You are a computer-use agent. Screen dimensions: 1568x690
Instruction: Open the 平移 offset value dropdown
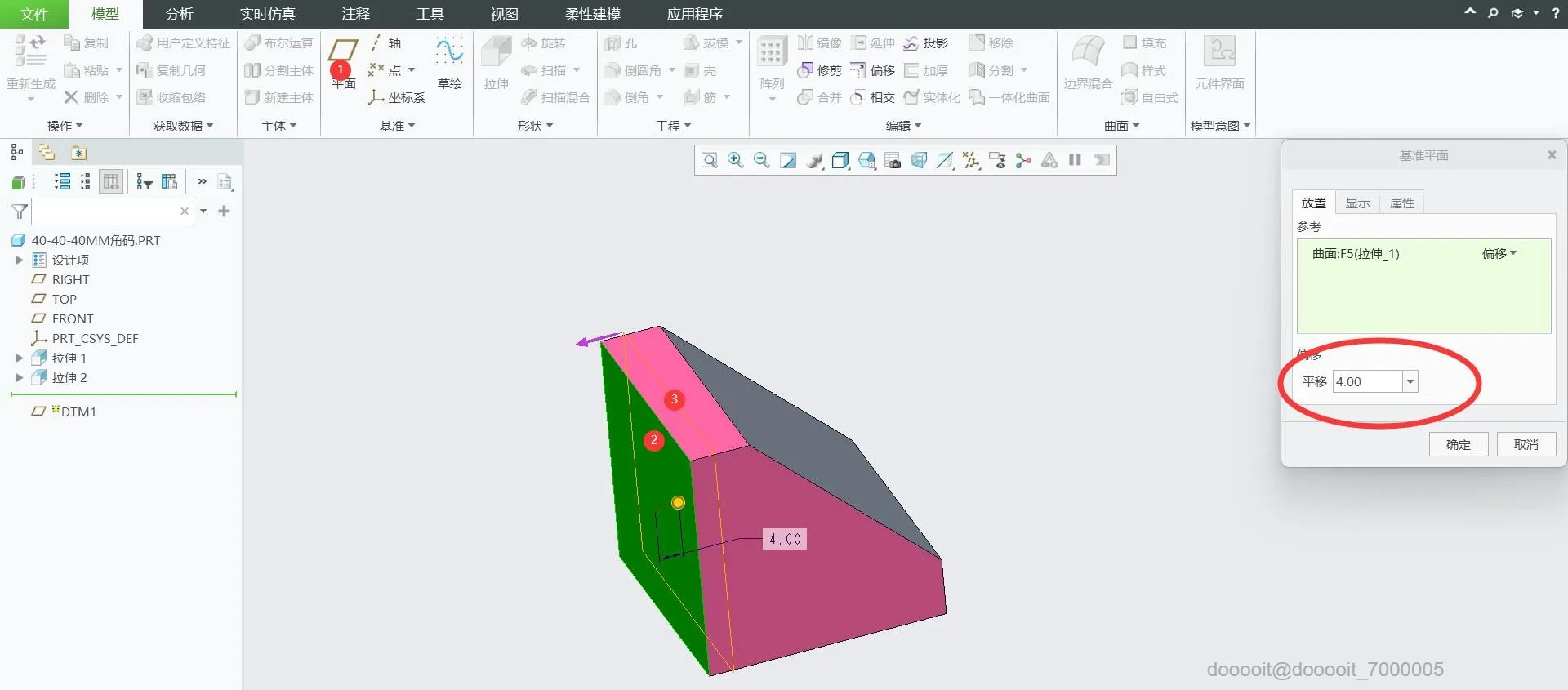tap(1410, 381)
